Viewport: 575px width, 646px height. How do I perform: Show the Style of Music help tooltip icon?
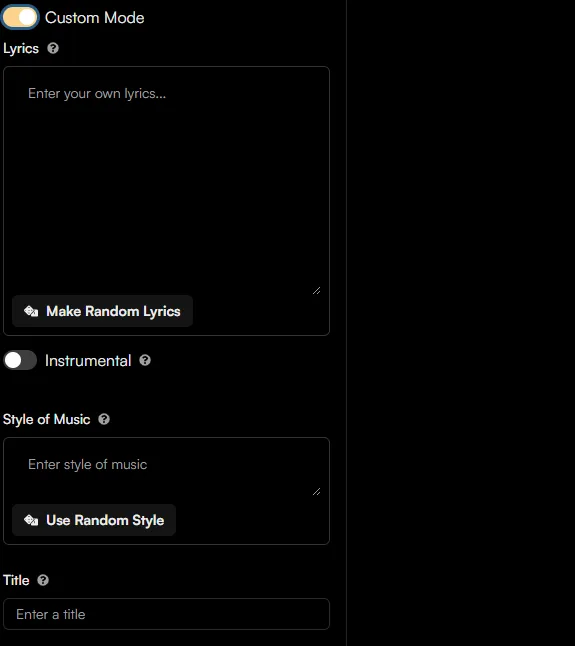[x=104, y=419]
